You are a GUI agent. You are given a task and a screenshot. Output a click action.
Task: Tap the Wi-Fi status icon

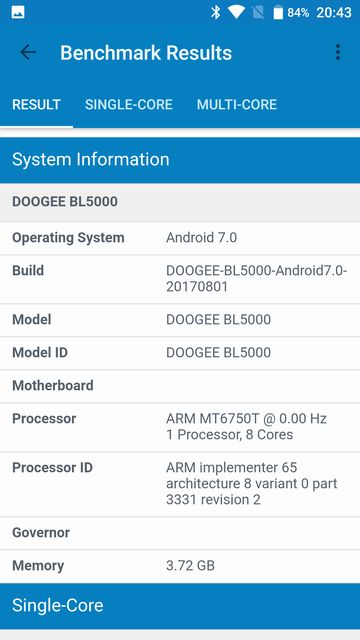tap(236, 12)
